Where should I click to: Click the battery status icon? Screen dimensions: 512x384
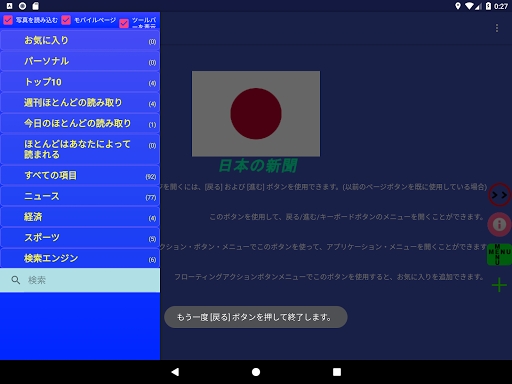(488, 6)
